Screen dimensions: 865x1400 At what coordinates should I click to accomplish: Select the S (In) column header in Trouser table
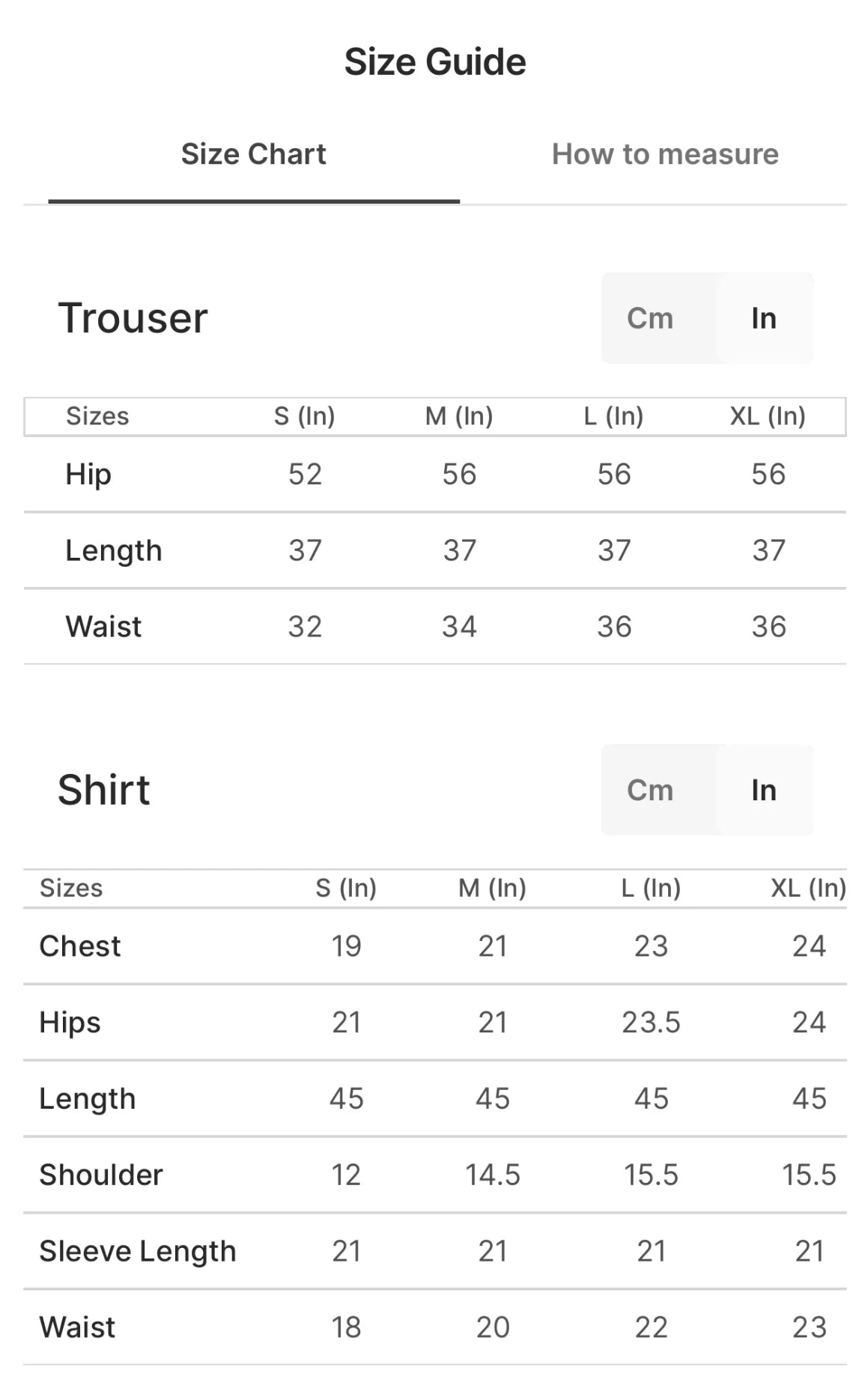[x=304, y=416]
